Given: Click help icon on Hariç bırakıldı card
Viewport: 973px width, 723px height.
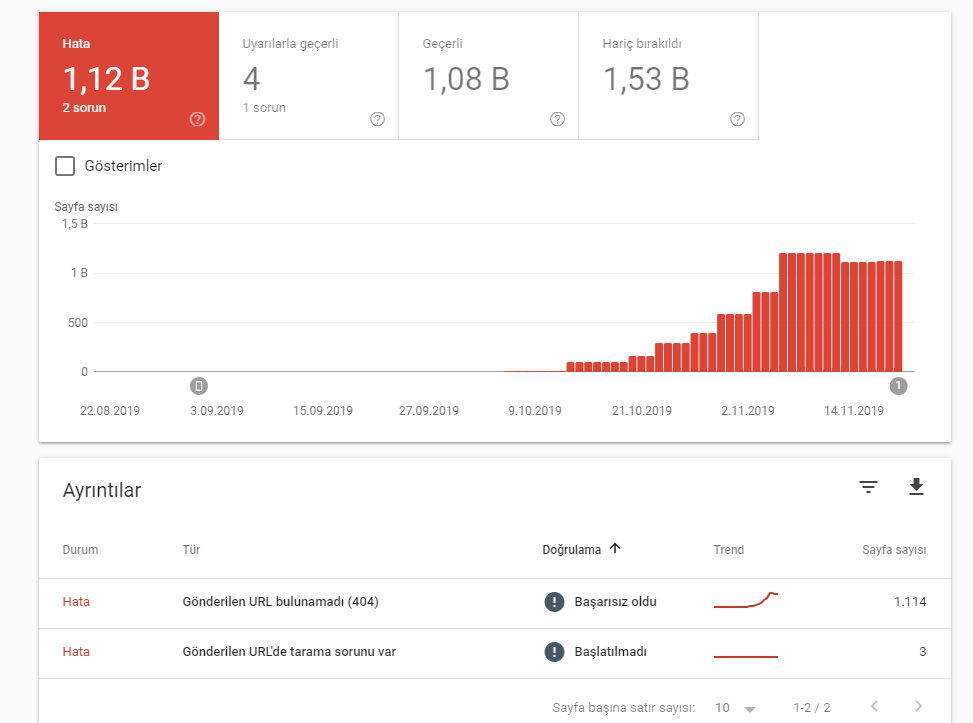Looking at the screenshot, I should point(737,119).
